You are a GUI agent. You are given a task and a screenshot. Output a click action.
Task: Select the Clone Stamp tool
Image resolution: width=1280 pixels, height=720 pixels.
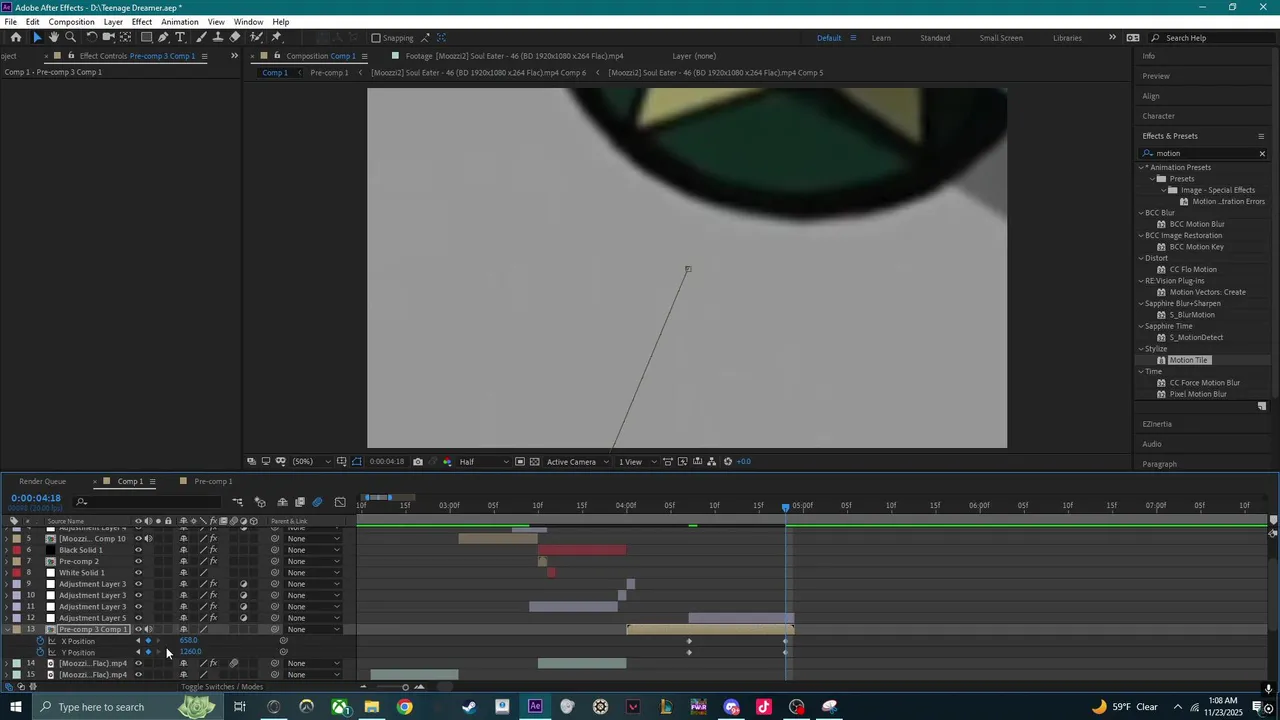[x=218, y=37]
